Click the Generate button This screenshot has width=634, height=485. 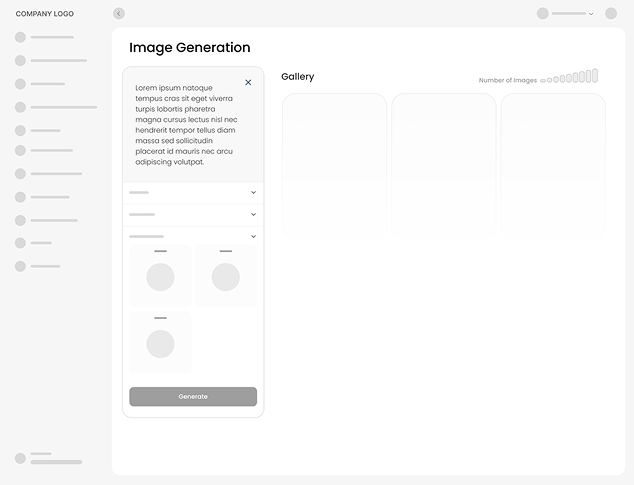point(193,397)
